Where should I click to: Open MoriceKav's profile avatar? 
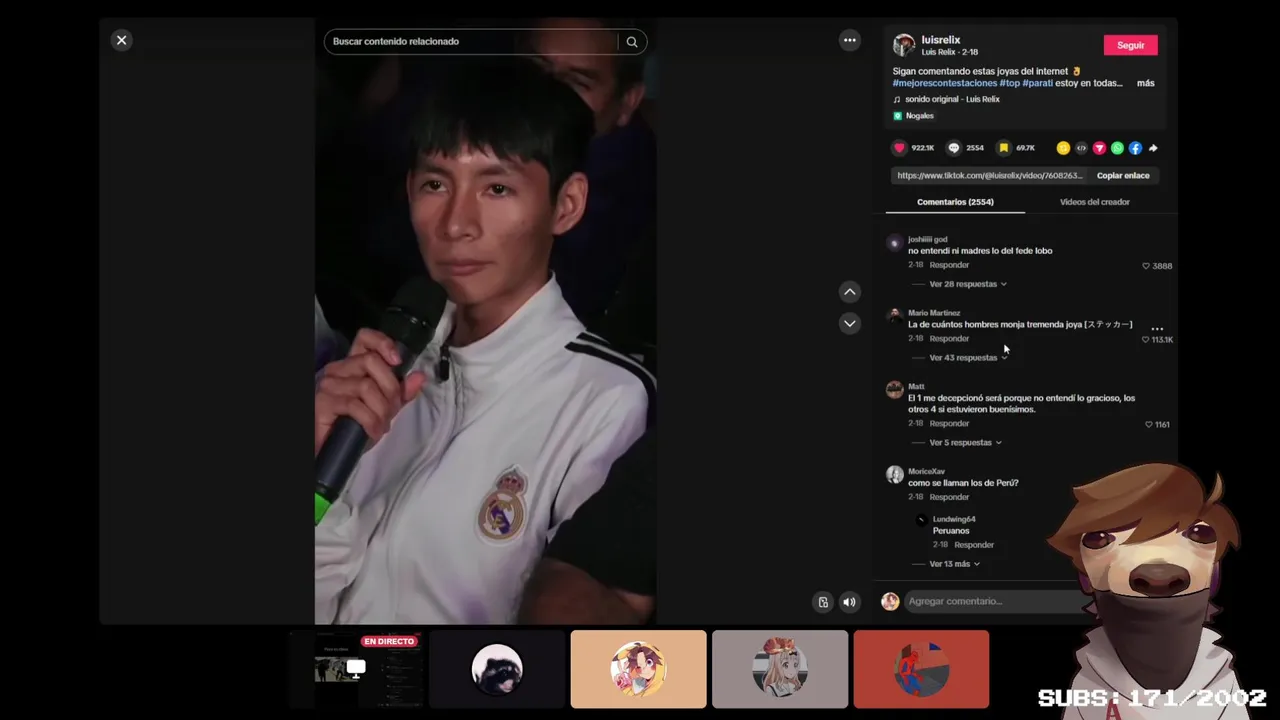click(x=895, y=475)
